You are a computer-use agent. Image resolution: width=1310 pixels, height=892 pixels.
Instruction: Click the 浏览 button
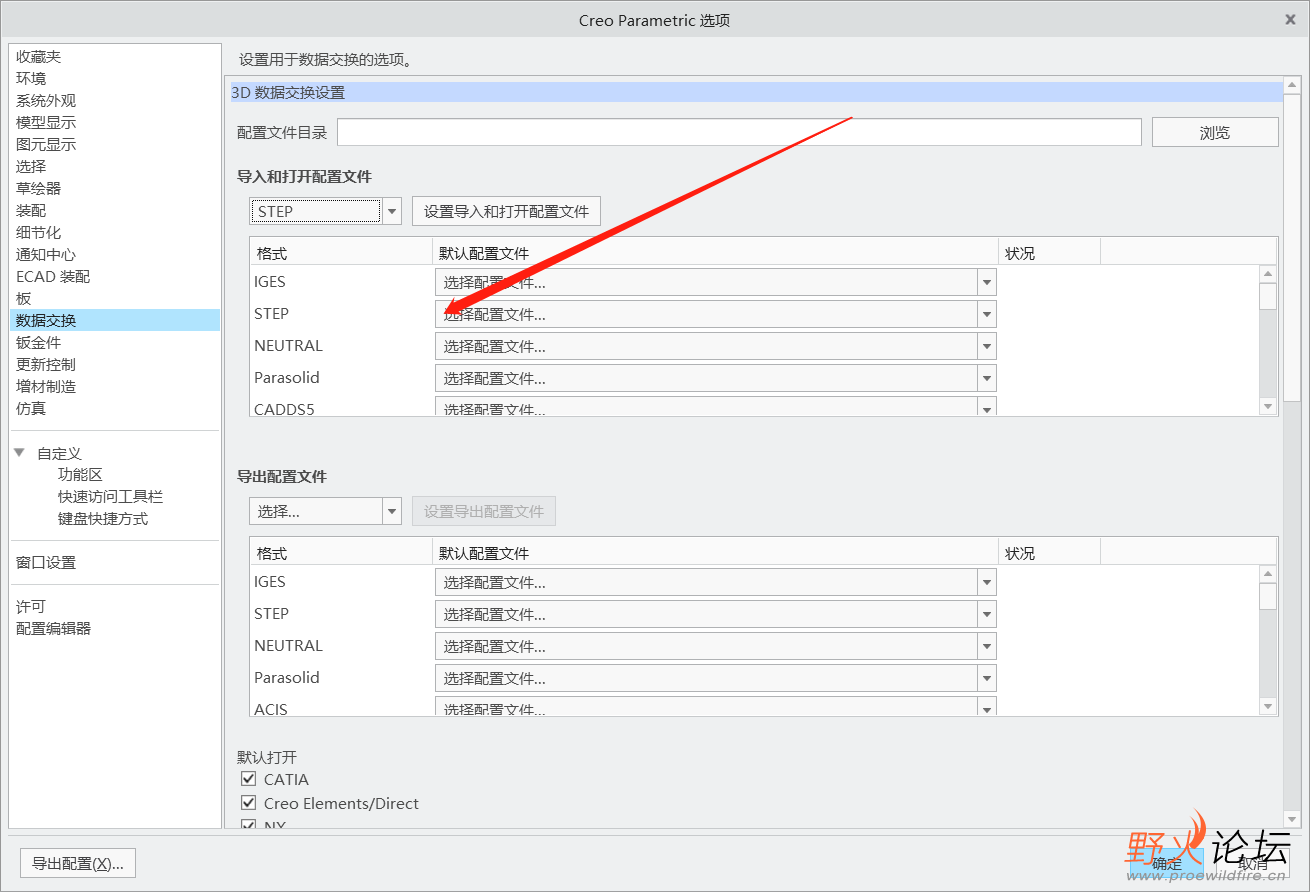click(x=1215, y=132)
